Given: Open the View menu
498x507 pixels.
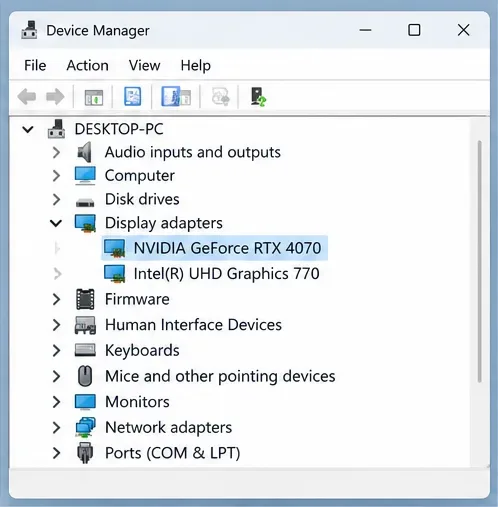Looking at the screenshot, I should click(145, 65).
